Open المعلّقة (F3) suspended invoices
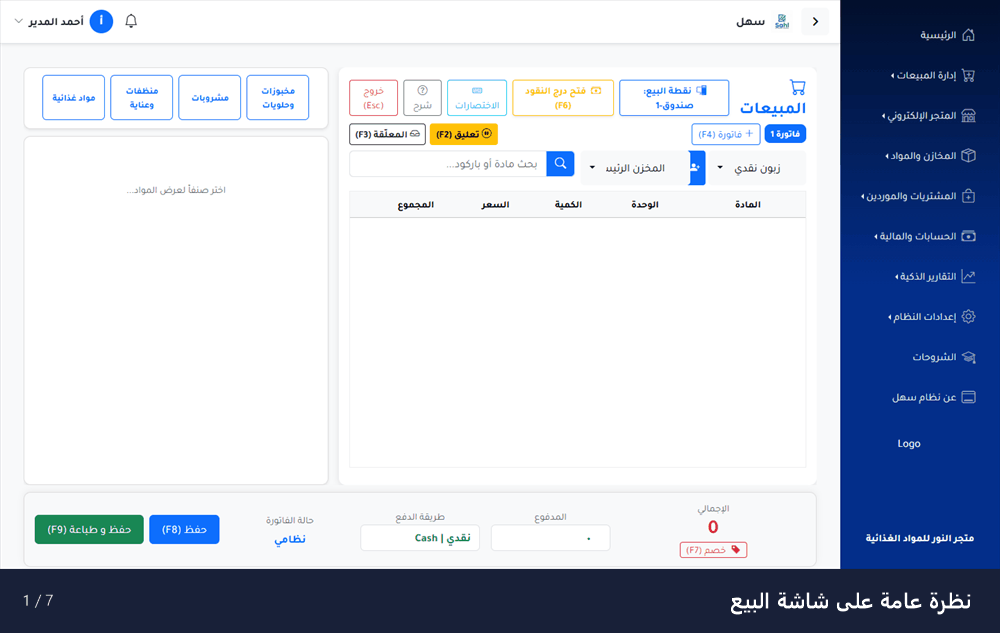The height and width of the screenshot is (633, 1000). (x=387, y=134)
